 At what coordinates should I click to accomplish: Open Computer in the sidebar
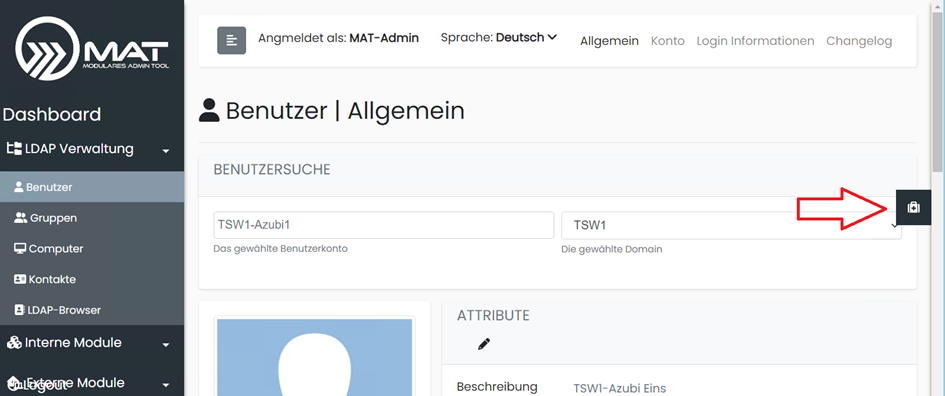coord(92,248)
